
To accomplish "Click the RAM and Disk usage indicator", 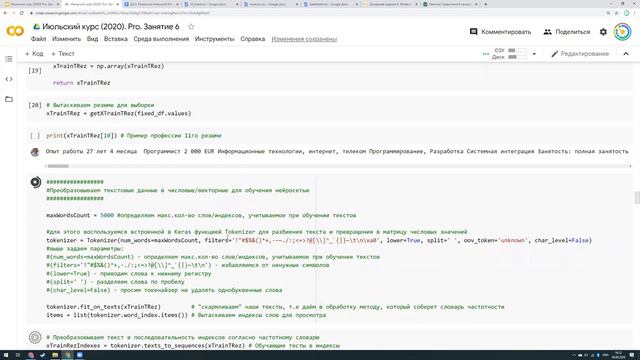I will pyautogui.click(x=510, y=54).
